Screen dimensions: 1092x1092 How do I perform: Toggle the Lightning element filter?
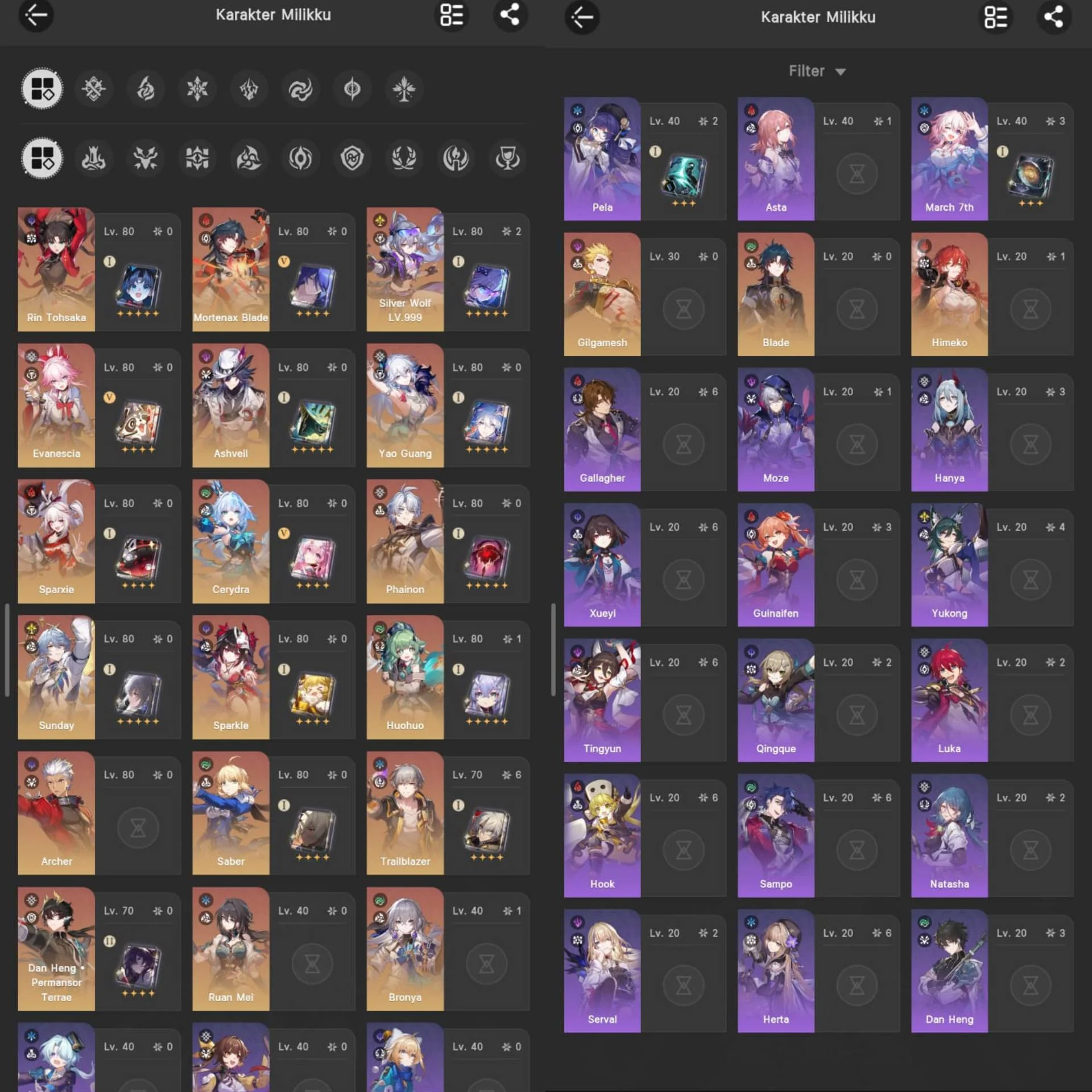(249, 89)
